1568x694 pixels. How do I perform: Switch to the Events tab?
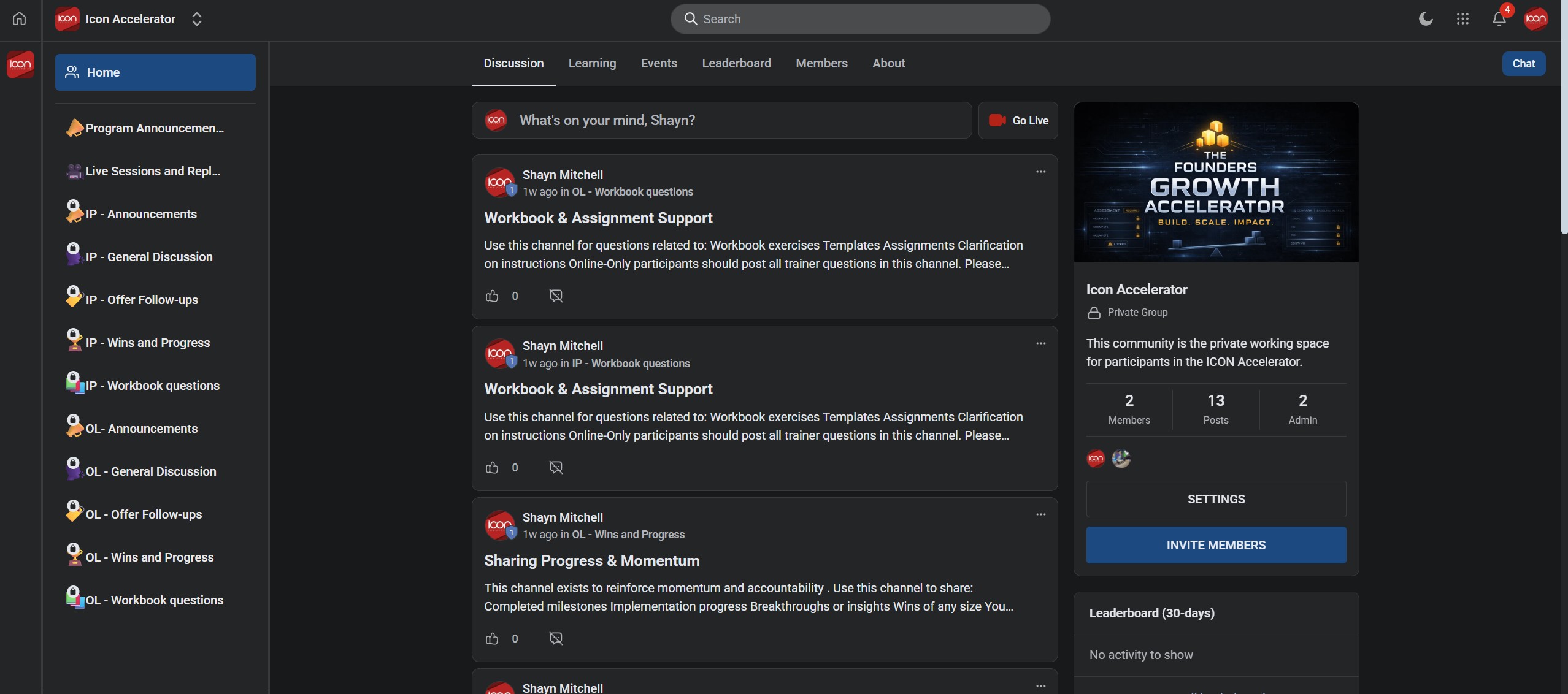[x=659, y=63]
